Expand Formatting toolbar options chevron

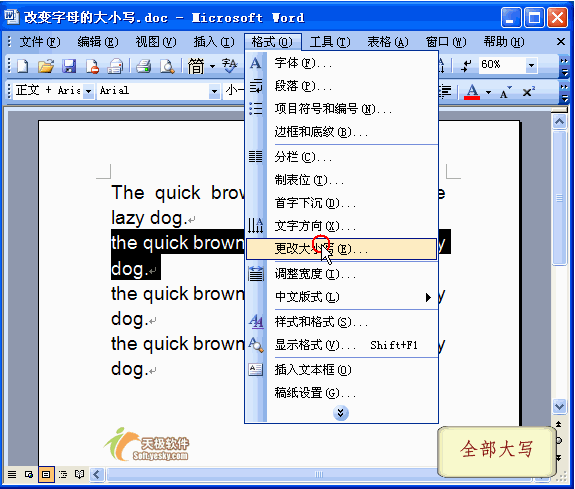pyautogui.click(x=564, y=93)
